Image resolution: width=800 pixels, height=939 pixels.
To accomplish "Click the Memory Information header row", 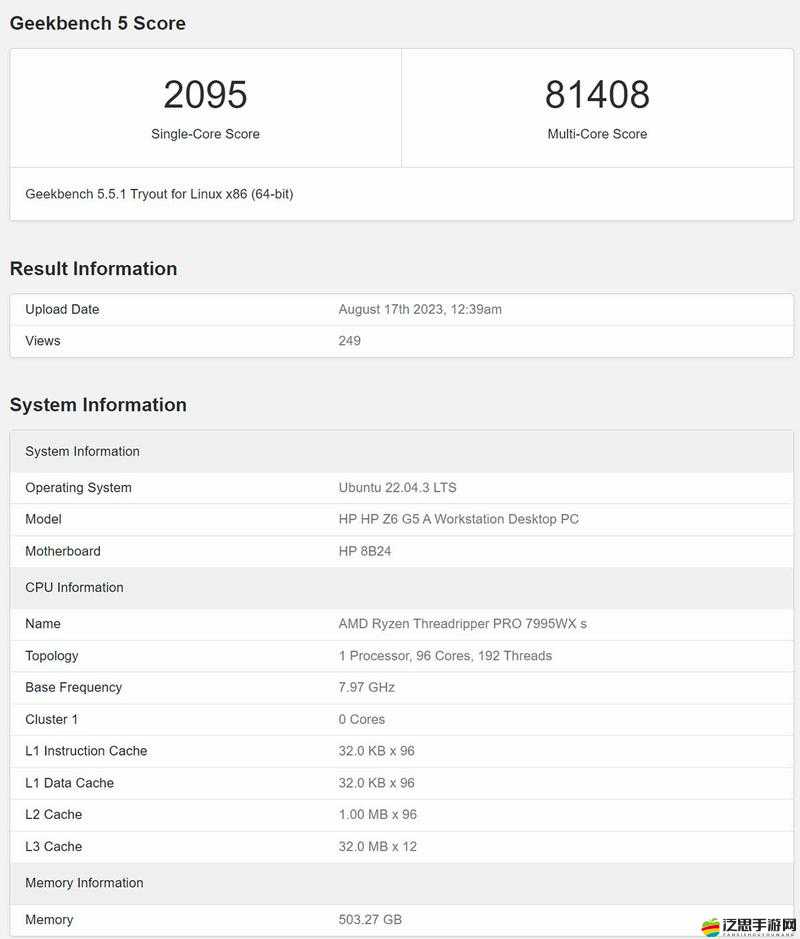I will [x=402, y=883].
